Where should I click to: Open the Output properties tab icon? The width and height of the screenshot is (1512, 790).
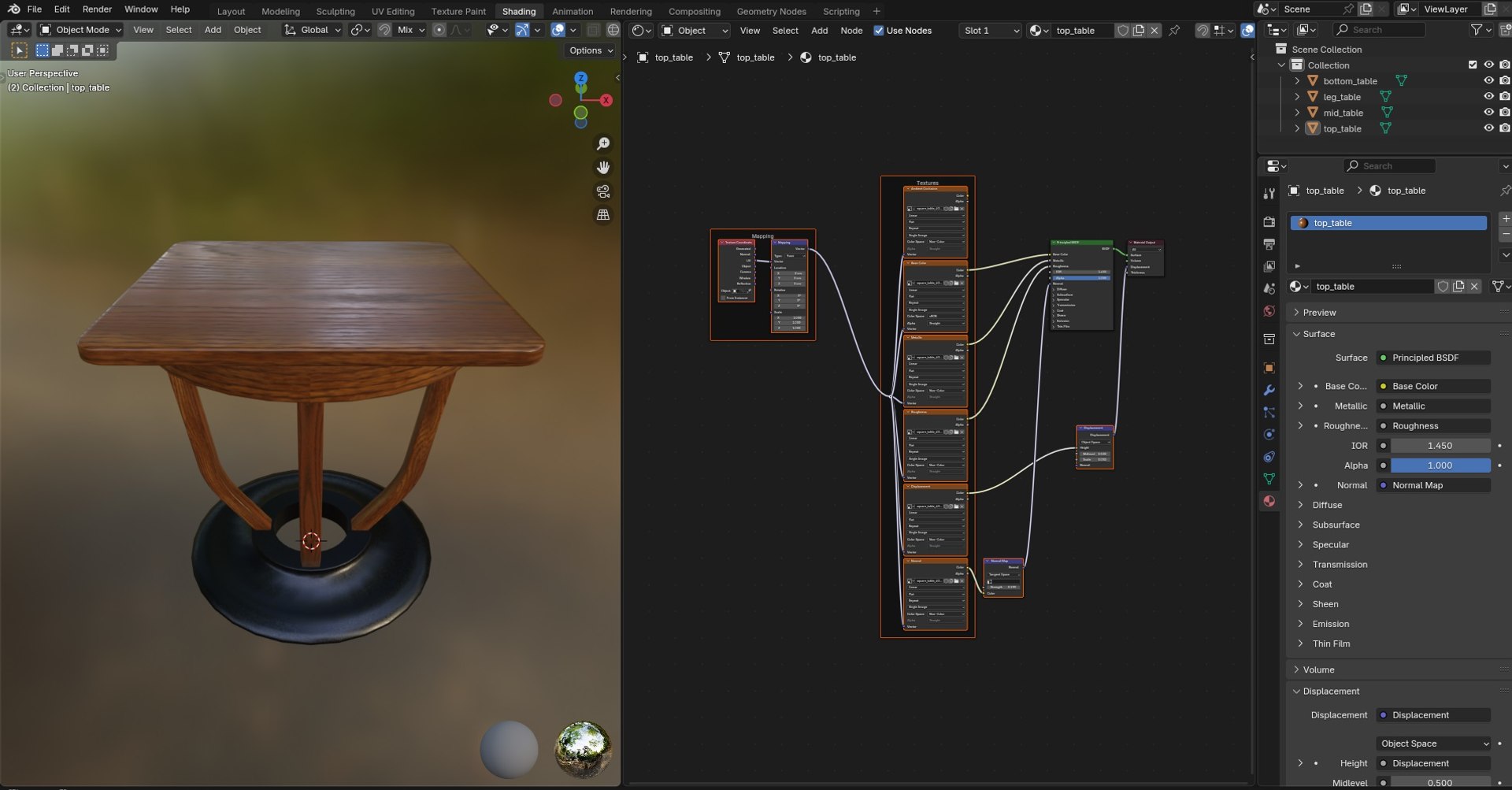[x=1269, y=244]
